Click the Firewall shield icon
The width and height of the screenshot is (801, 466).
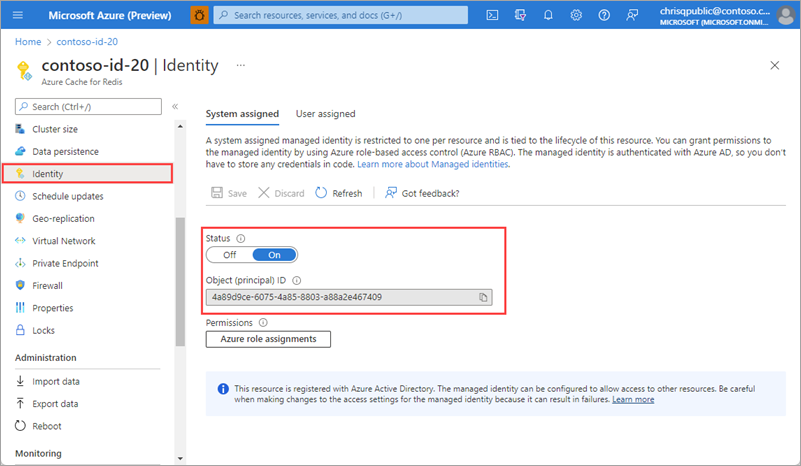[x=20, y=285]
